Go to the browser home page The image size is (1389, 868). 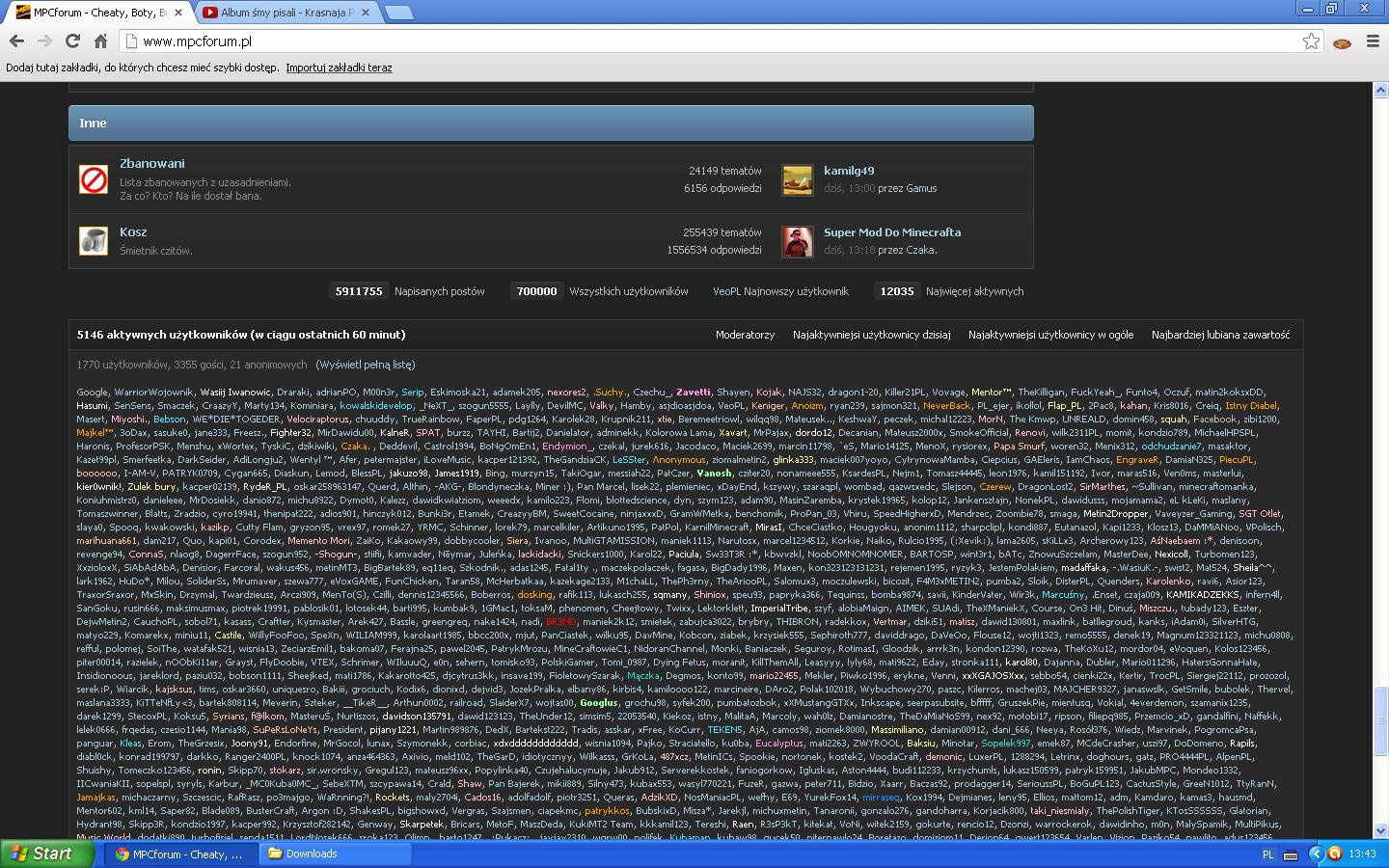[100, 41]
